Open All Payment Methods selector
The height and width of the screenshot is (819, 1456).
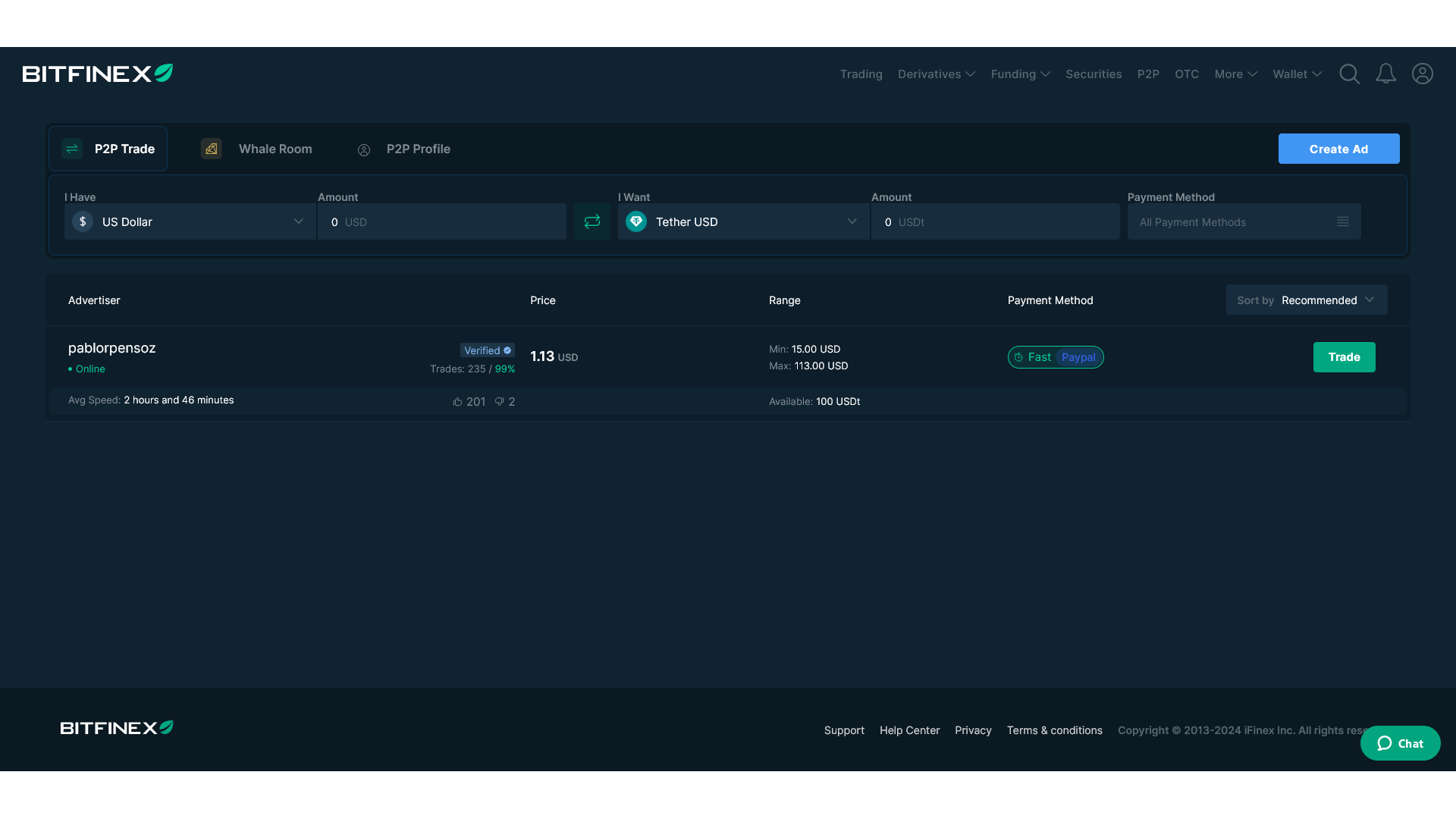click(x=1244, y=221)
